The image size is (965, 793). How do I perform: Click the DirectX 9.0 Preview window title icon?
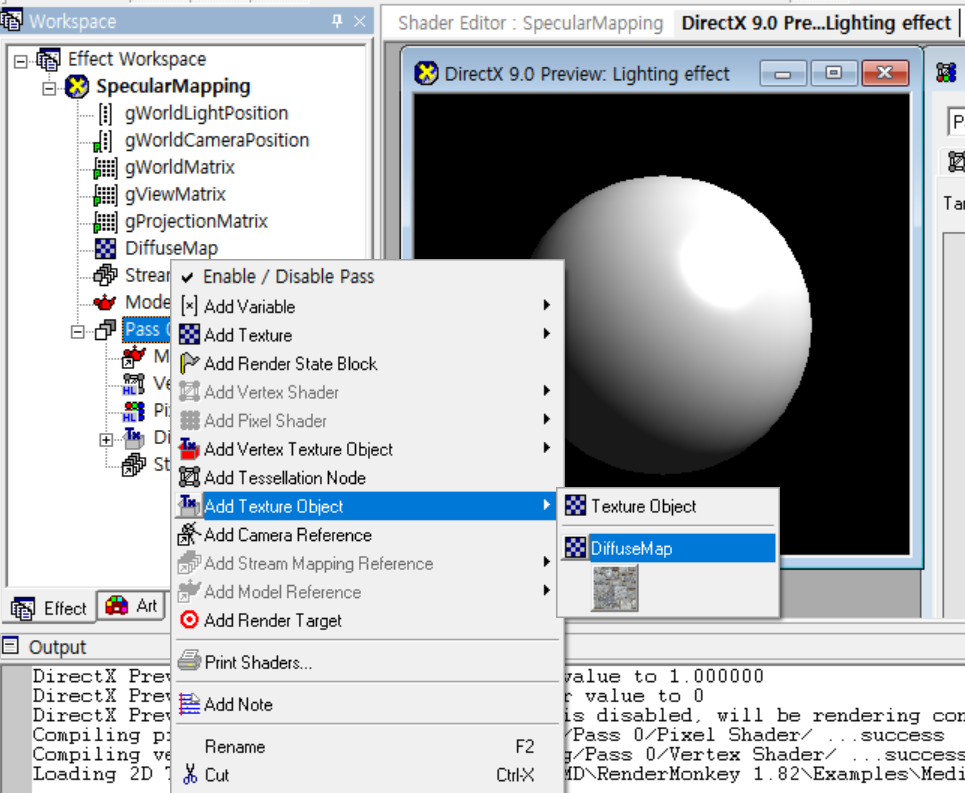click(x=426, y=73)
